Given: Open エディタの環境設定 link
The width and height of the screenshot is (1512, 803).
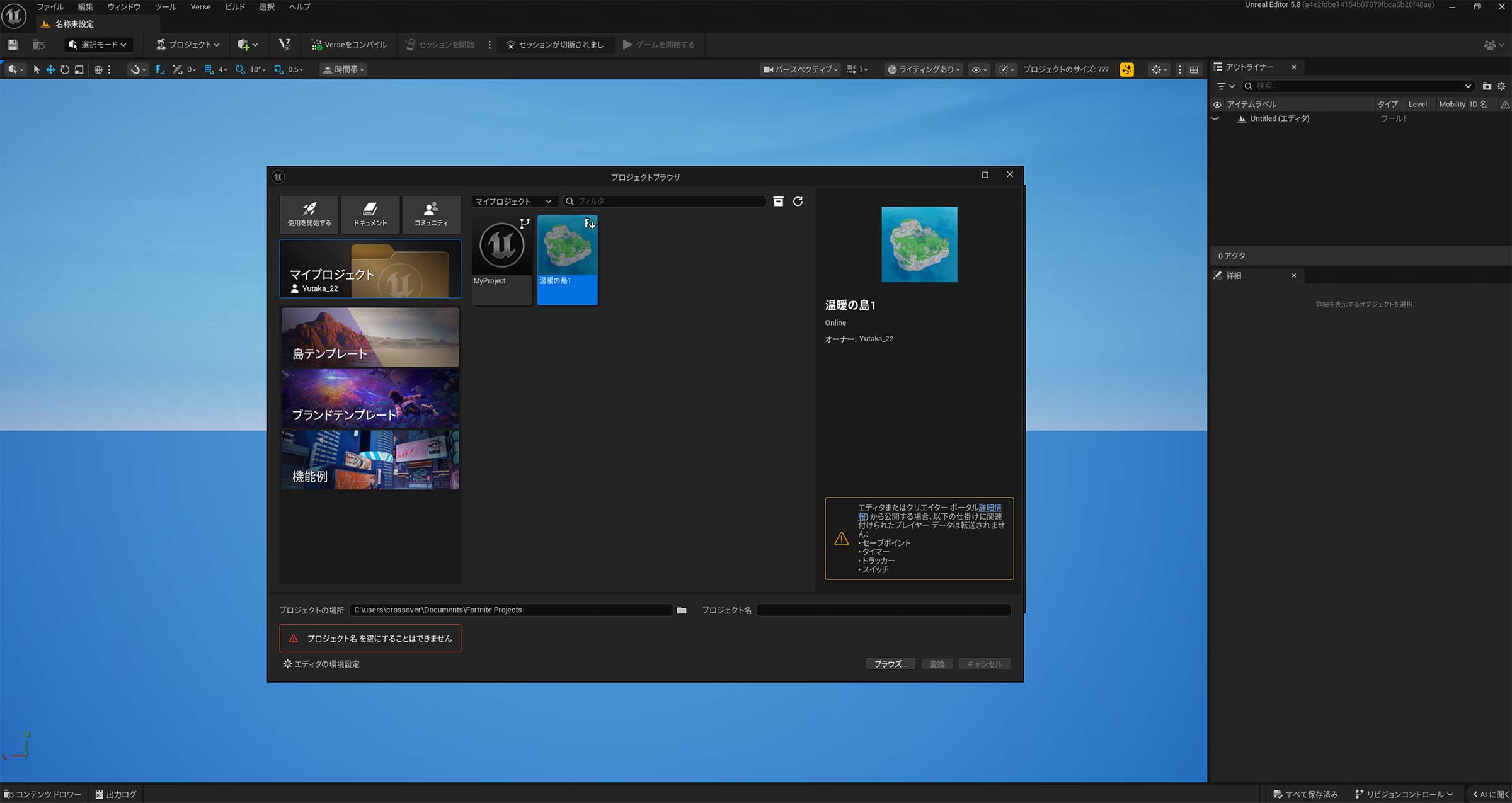Looking at the screenshot, I should tap(321, 664).
